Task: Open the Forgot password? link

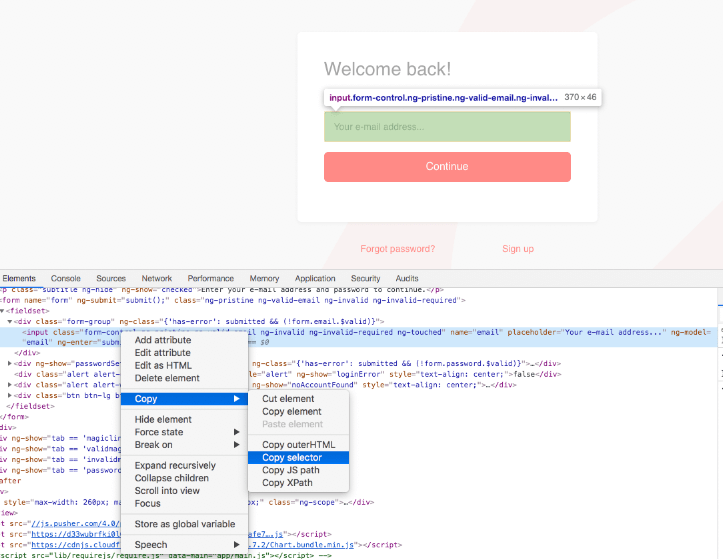Action: [397, 249]
